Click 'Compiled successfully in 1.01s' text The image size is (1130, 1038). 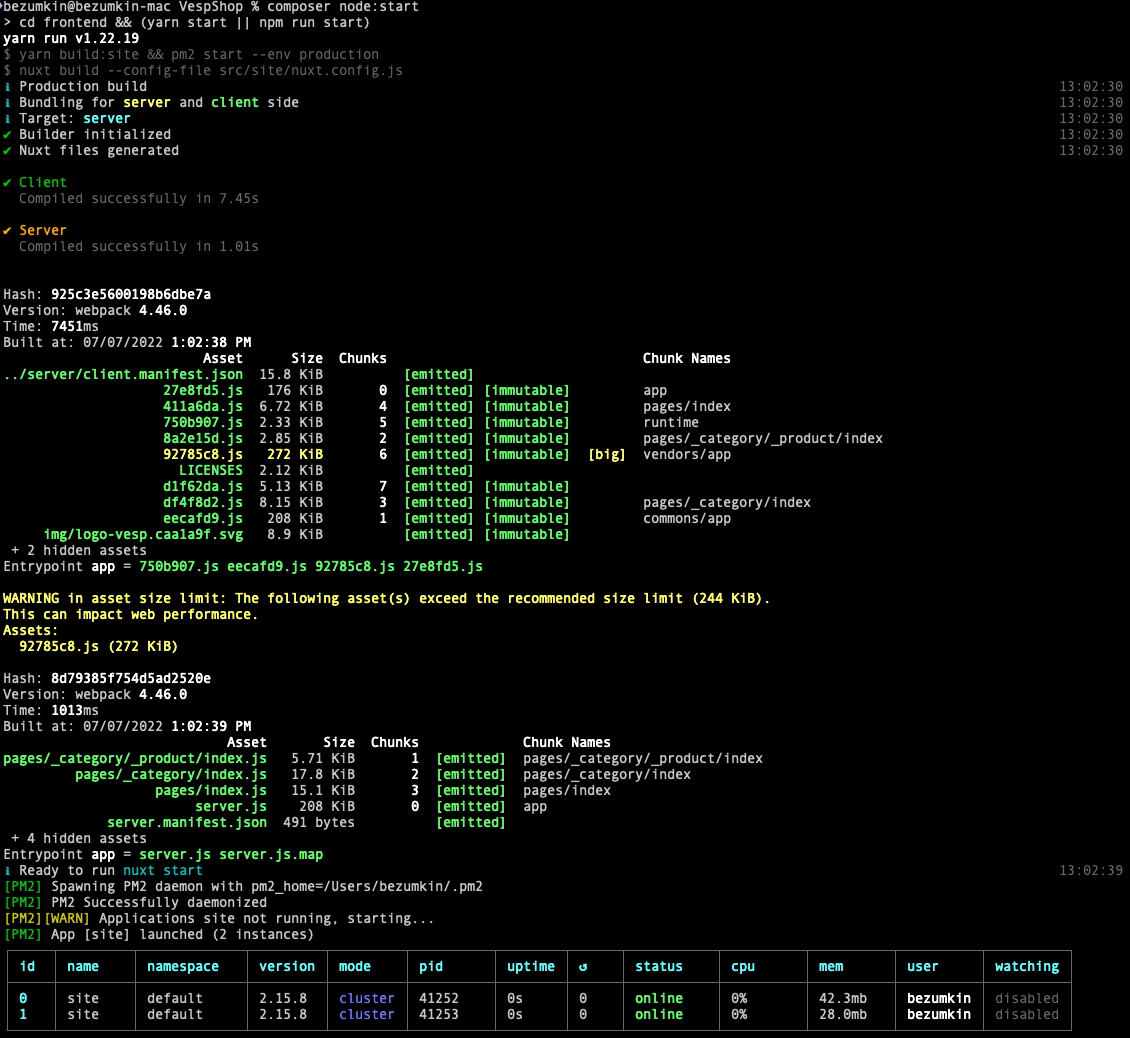[138, 247]
